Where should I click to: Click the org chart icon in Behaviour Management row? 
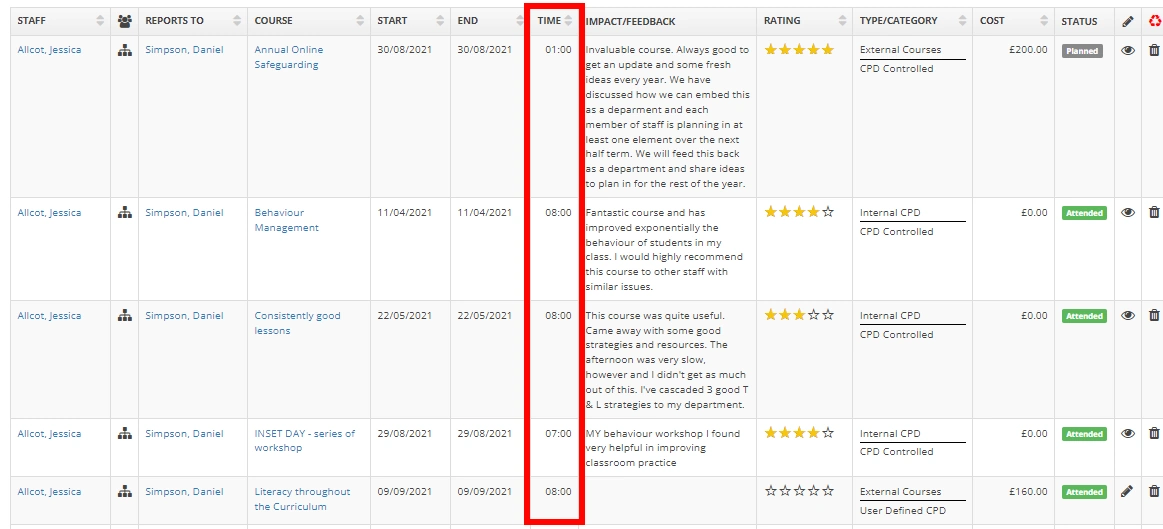(x=125, y=213)
